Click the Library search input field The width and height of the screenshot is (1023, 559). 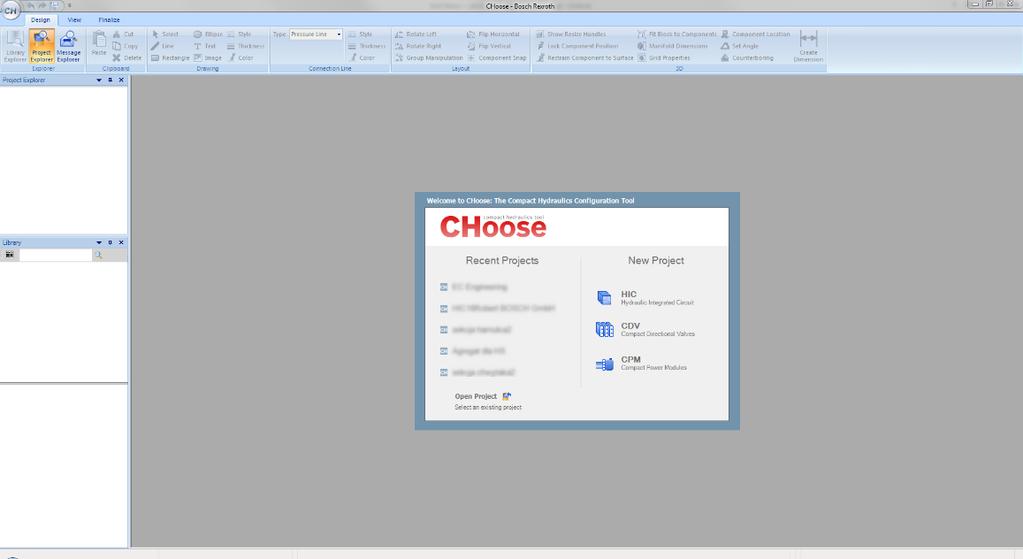(55, 255)
